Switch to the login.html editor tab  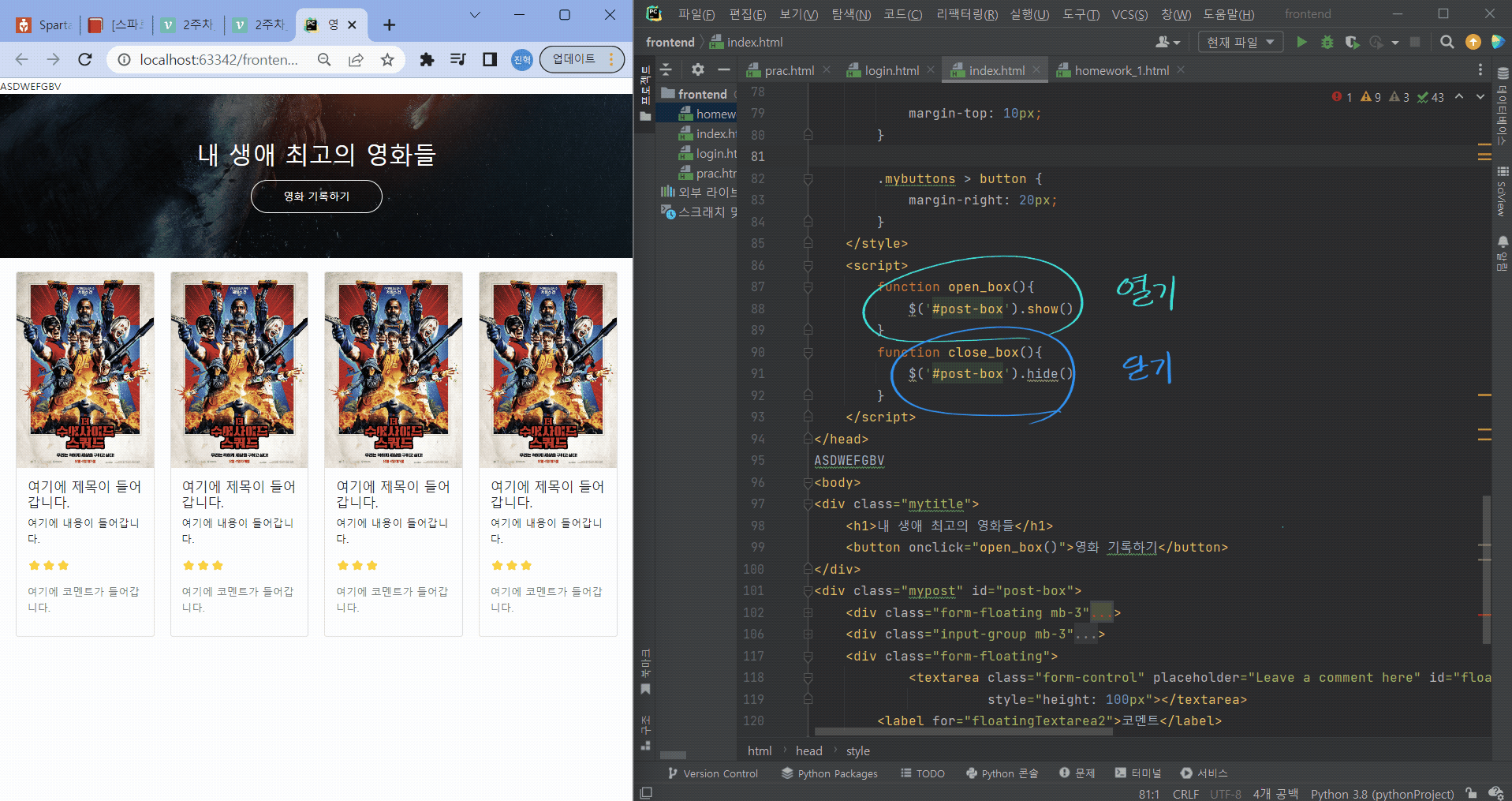click(x=891, y=70)
